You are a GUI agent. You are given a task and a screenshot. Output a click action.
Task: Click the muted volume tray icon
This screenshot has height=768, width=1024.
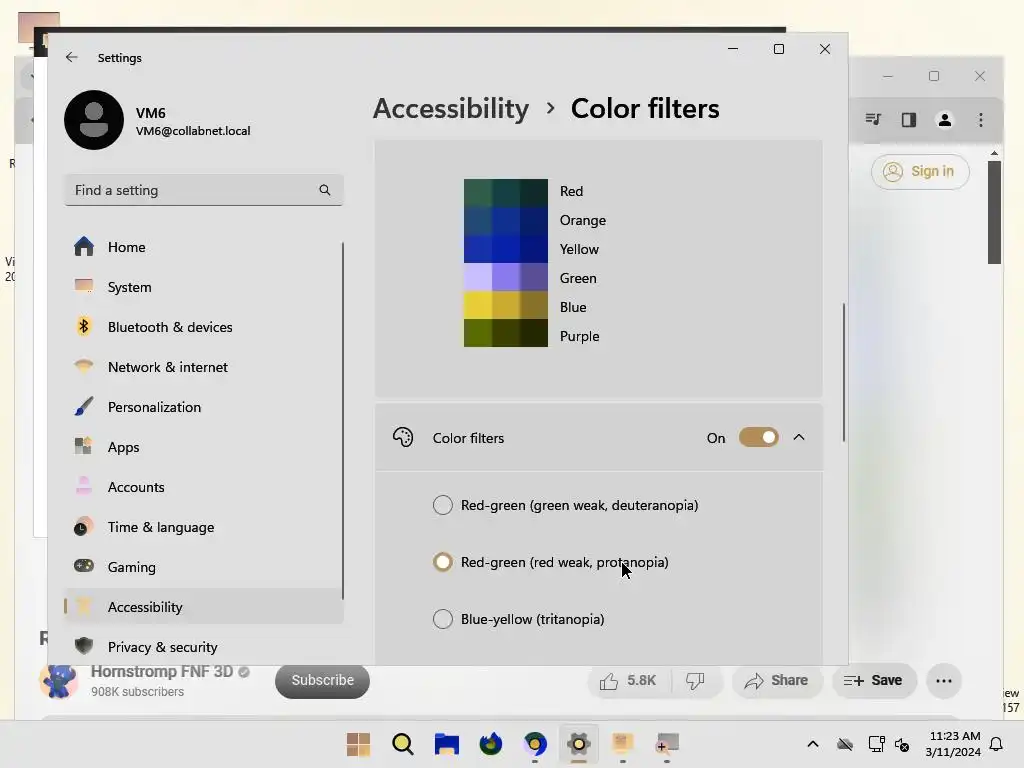pos(902,744)
